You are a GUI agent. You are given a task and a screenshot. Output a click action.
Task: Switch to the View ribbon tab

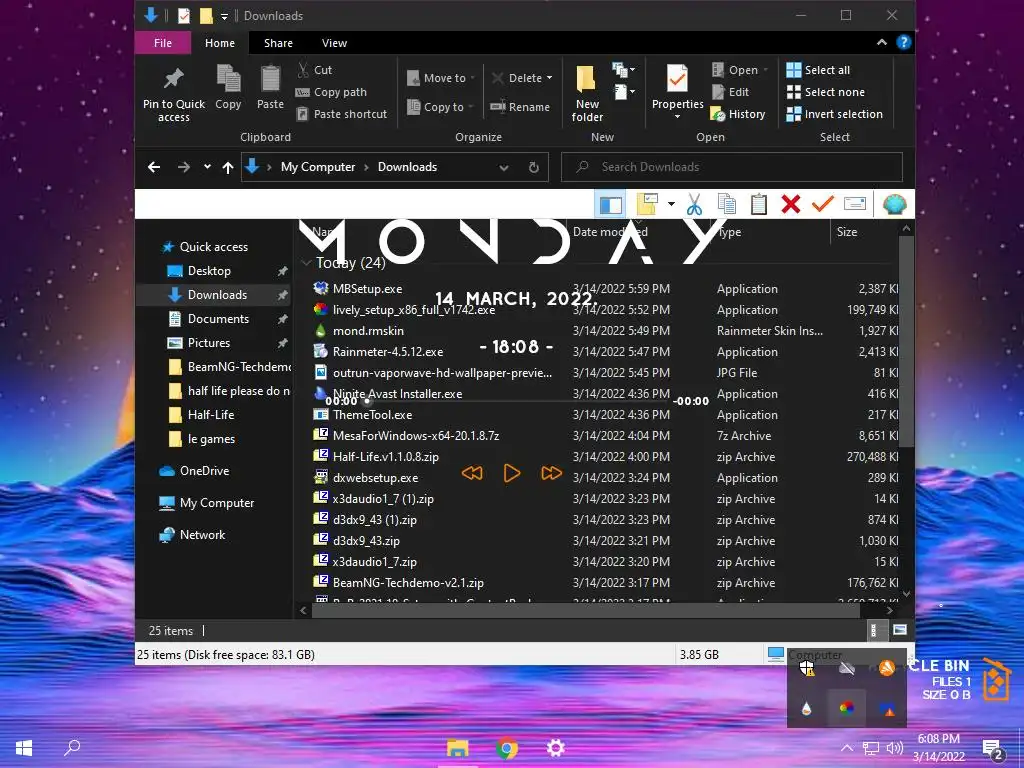pos(334,42)
